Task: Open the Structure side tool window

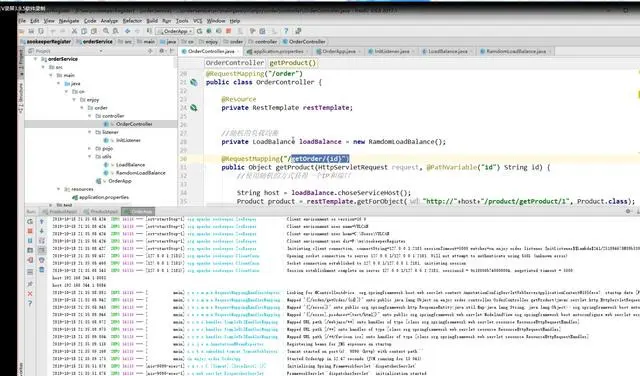Action: pos(21,98)
